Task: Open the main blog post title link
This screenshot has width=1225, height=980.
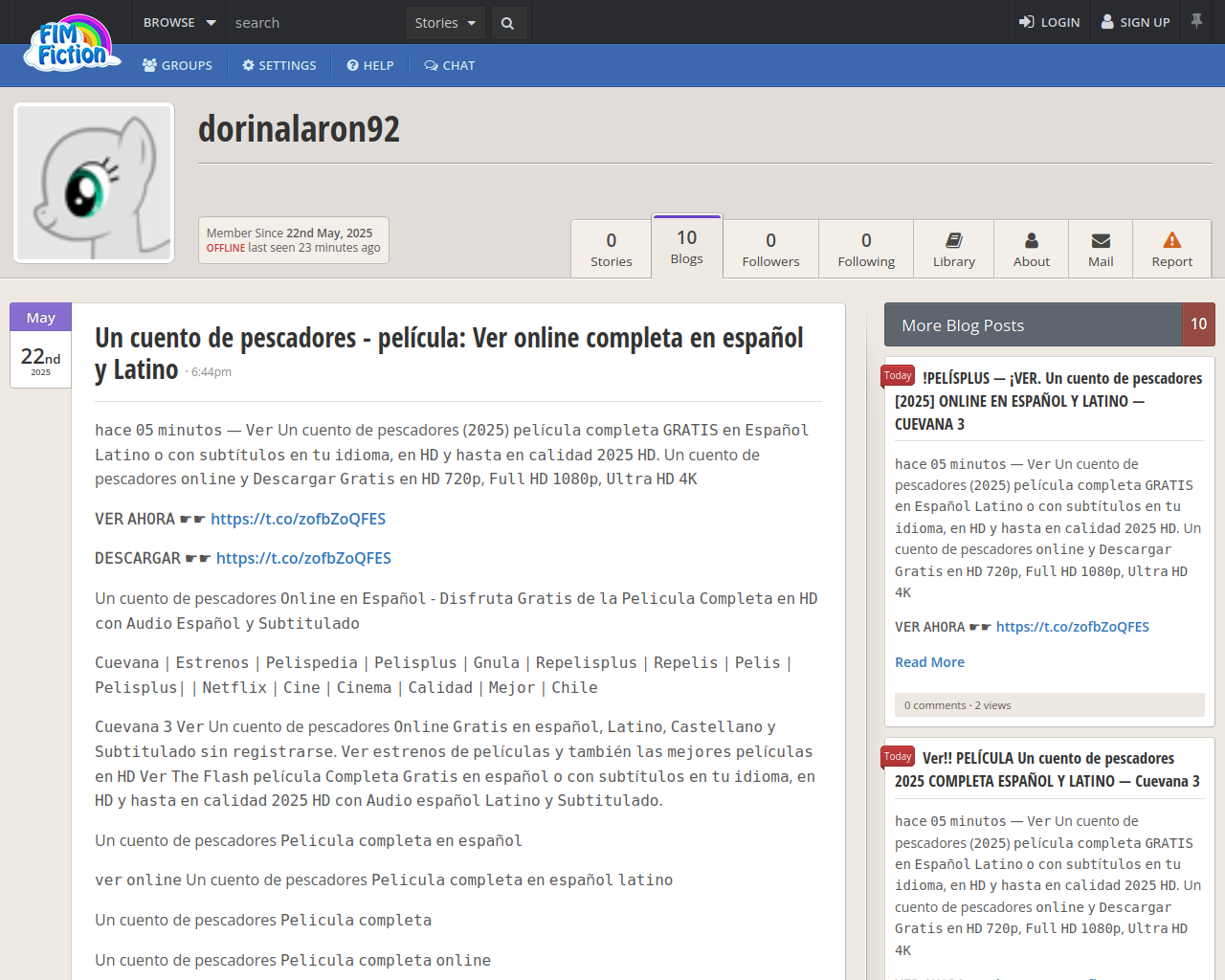Action: tap(449, 353)
